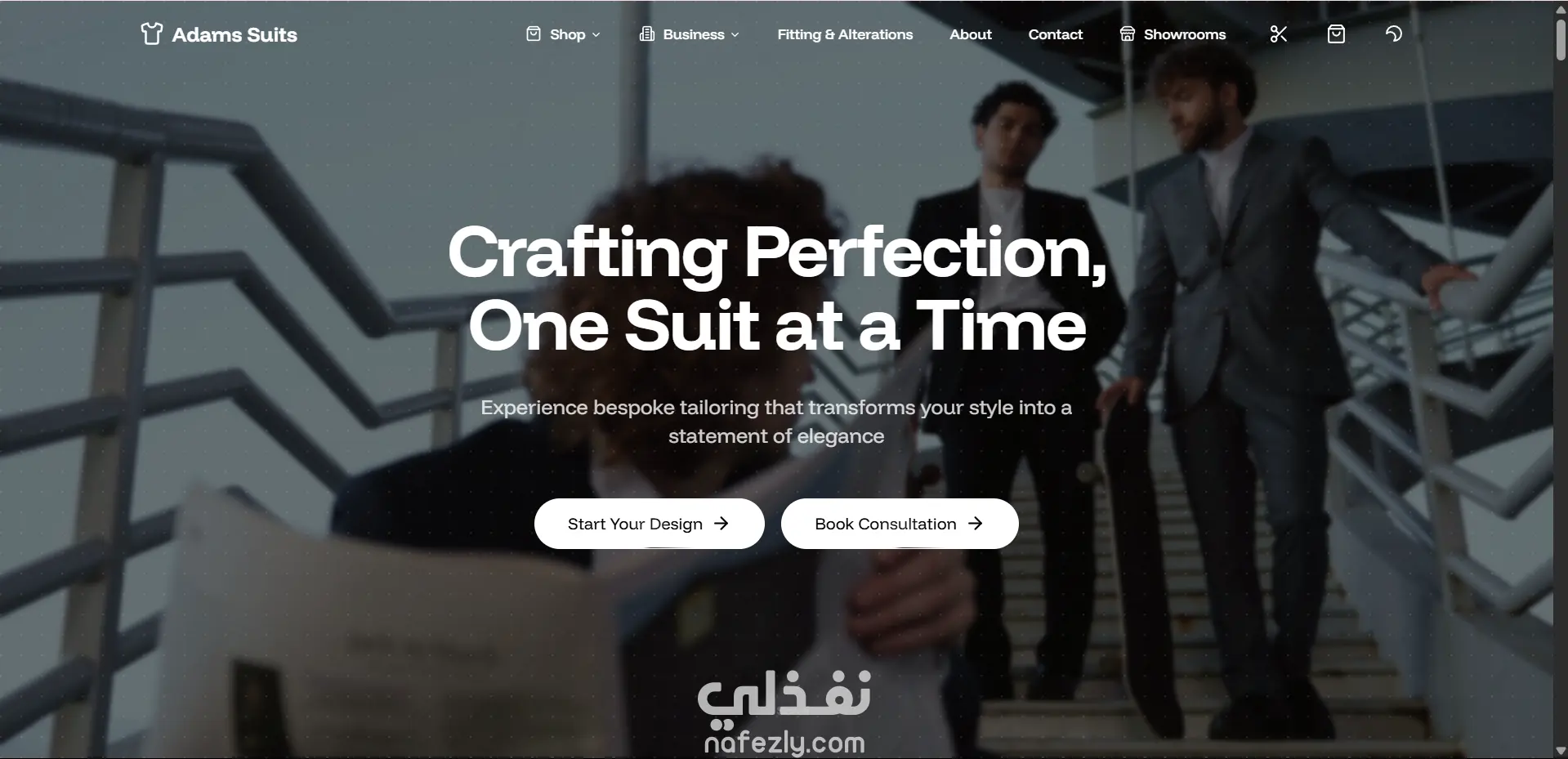The image size is (1568, 759).
Task: Expand the Shop dropdown chevron
Action: coord(596,34)
